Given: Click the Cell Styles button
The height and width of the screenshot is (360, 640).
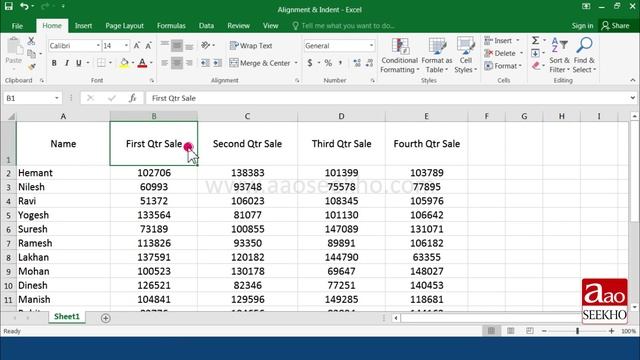Looking at the screenshot, I should click(x=465, y=56).
